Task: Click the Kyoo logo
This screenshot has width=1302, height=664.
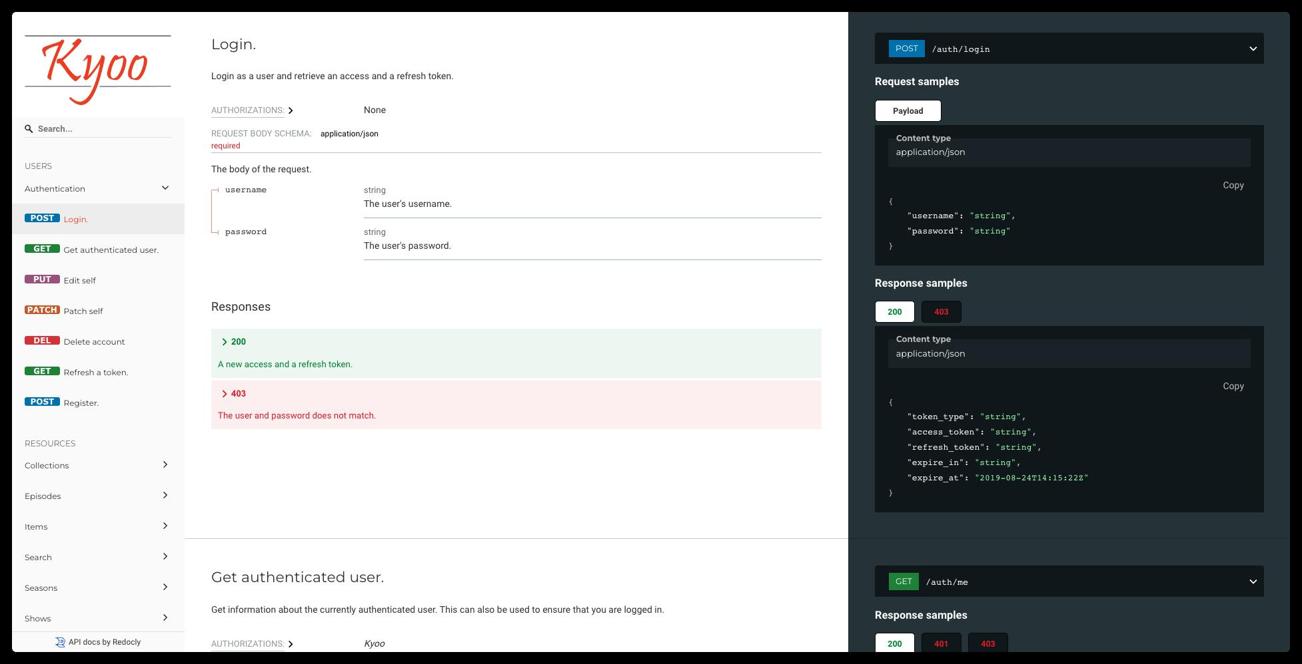Action: [98, 70]
